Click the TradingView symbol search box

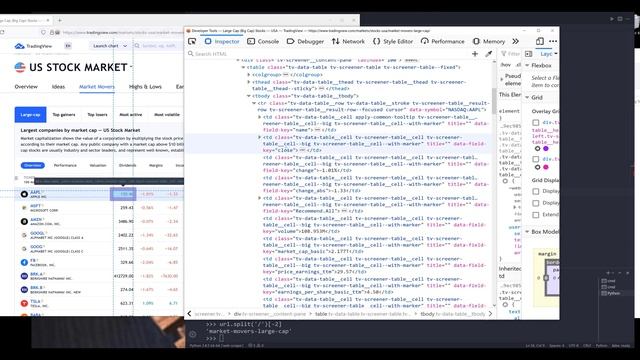(x=158, y=46)
